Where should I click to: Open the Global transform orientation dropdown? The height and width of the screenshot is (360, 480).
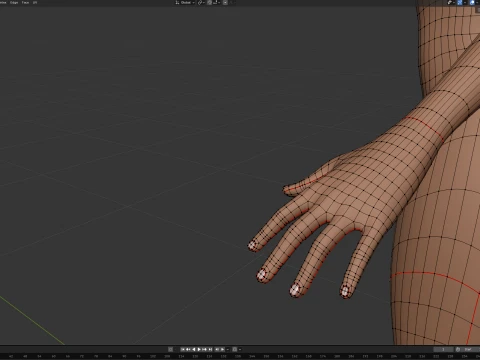click(x=185, y=2)
